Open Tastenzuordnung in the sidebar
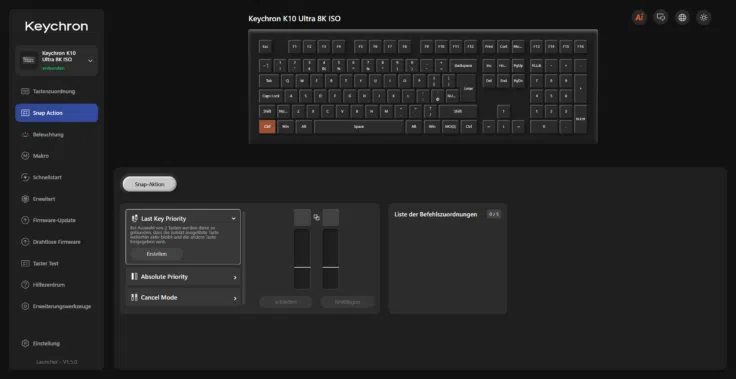736x379 pixels. (x=56, y=91)
